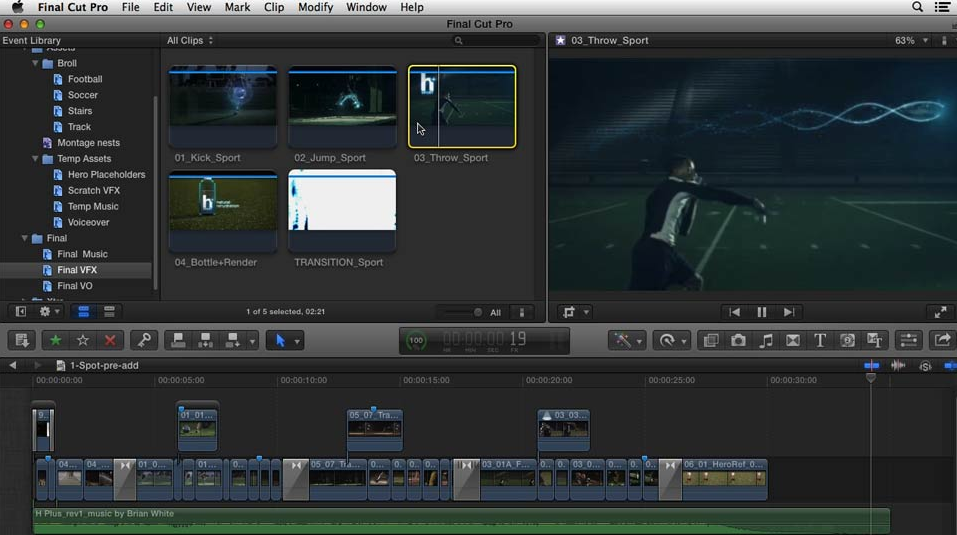
Task: Switch Event Browser to list view
Action: [x=109, y=312]
